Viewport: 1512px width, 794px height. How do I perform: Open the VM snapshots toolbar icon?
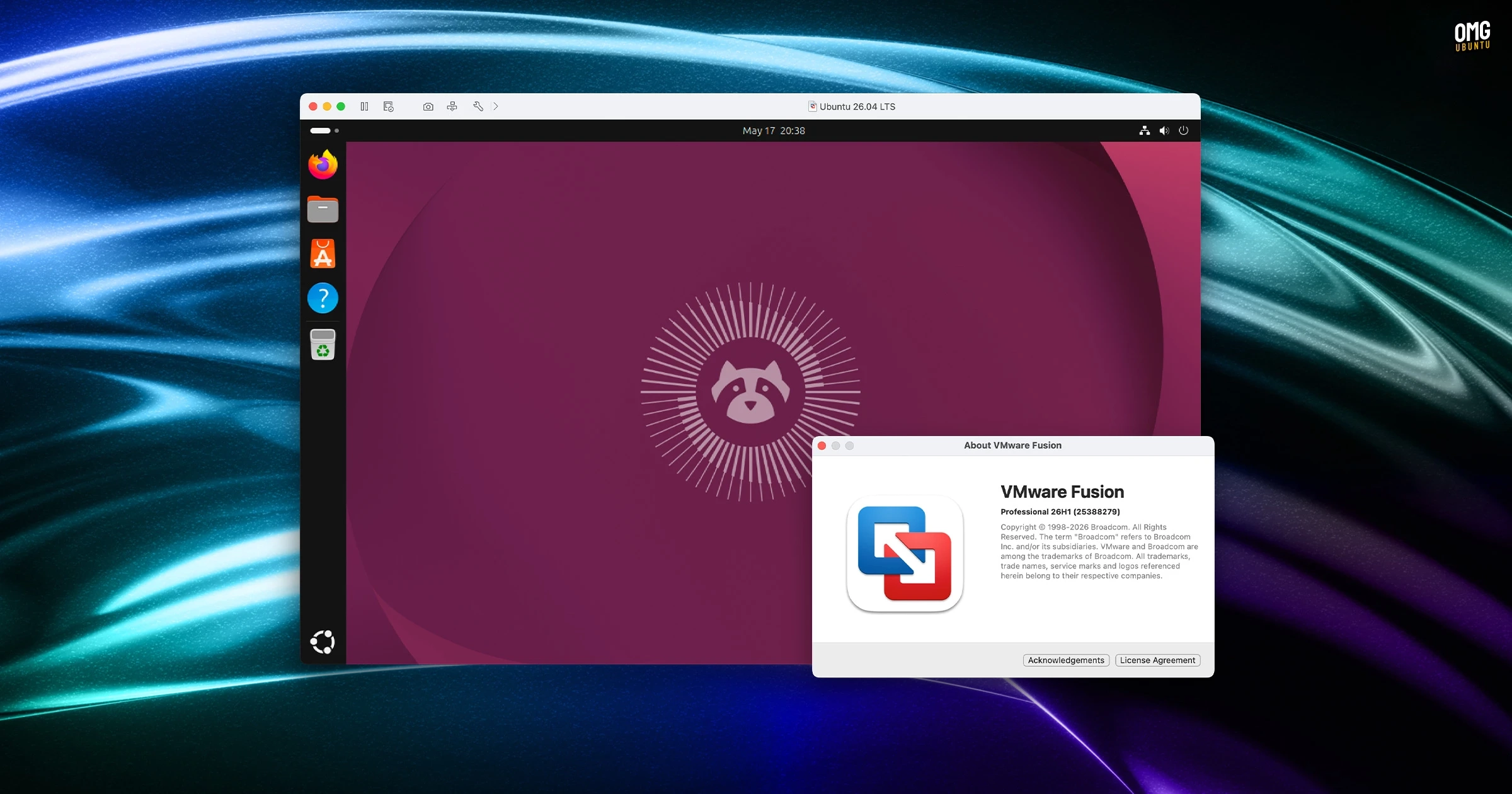tap(389, 106)
